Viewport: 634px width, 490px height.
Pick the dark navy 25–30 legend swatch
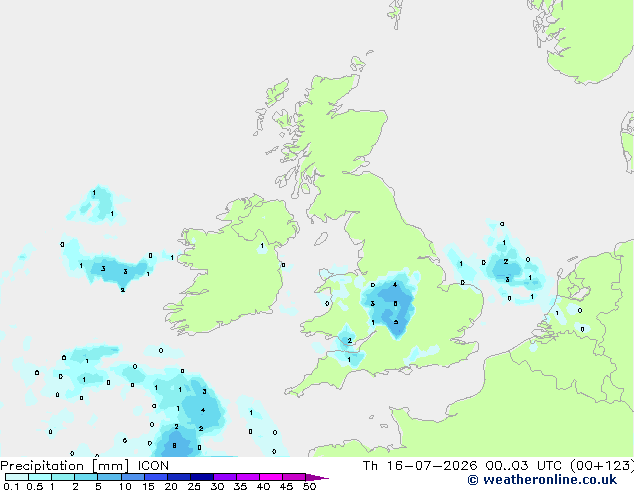pos(202,477)
